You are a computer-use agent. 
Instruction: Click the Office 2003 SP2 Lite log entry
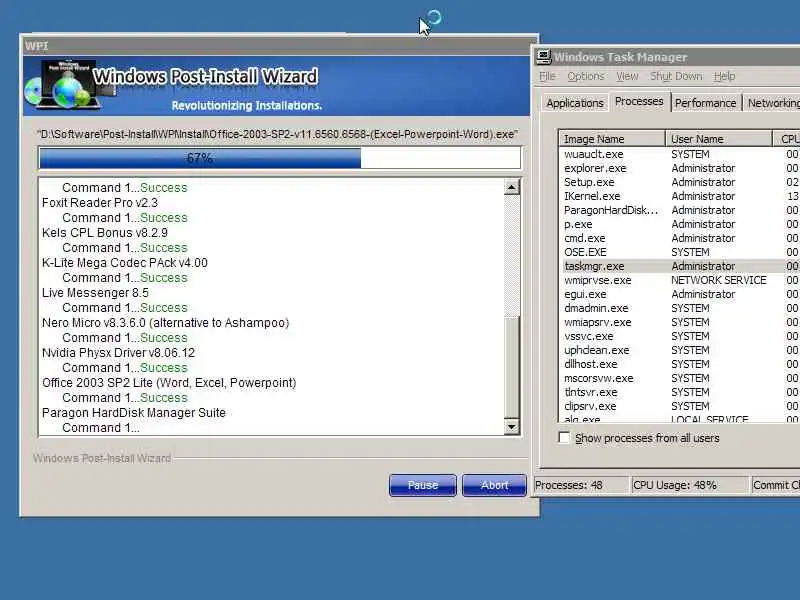[x=169, y=383]
